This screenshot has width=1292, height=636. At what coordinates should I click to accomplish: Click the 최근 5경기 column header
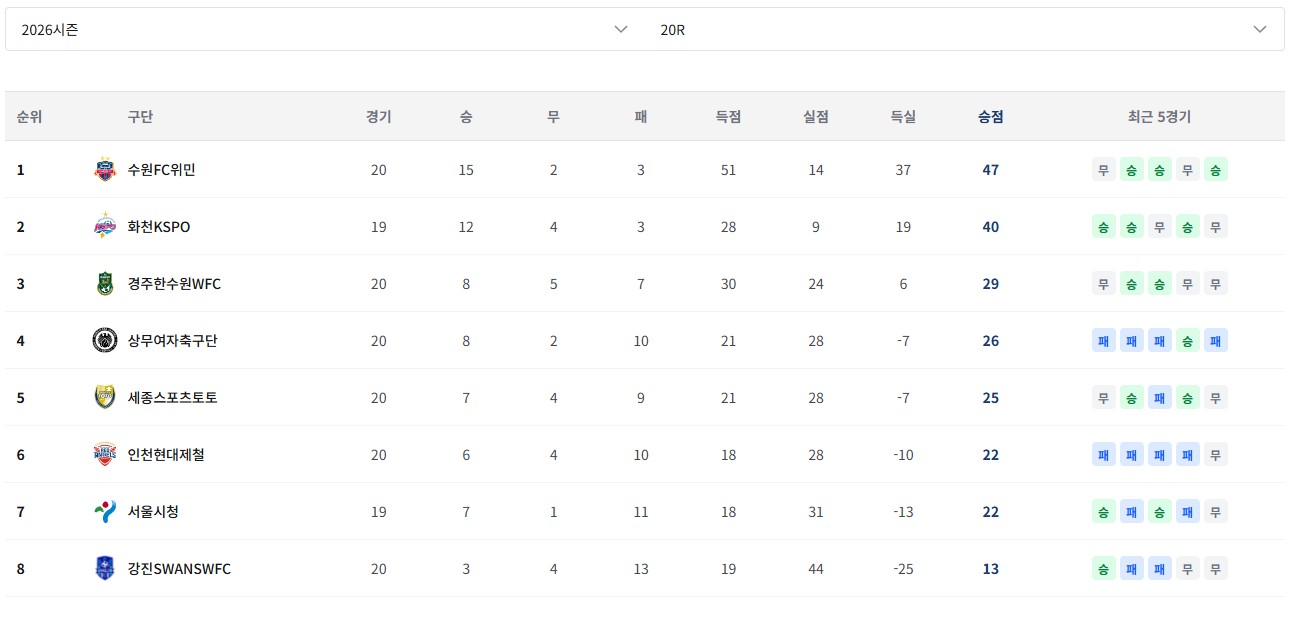1159,117
